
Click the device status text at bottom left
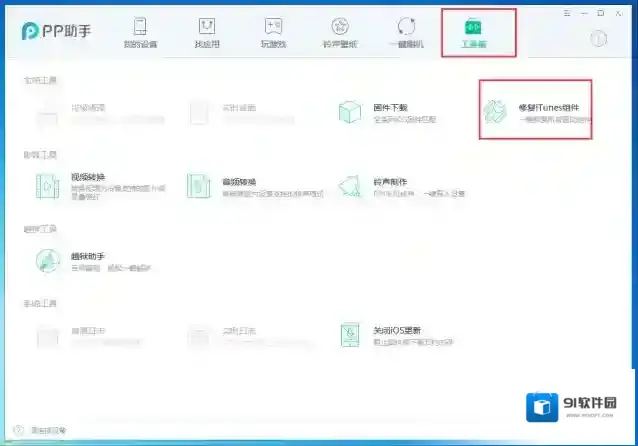48,431
